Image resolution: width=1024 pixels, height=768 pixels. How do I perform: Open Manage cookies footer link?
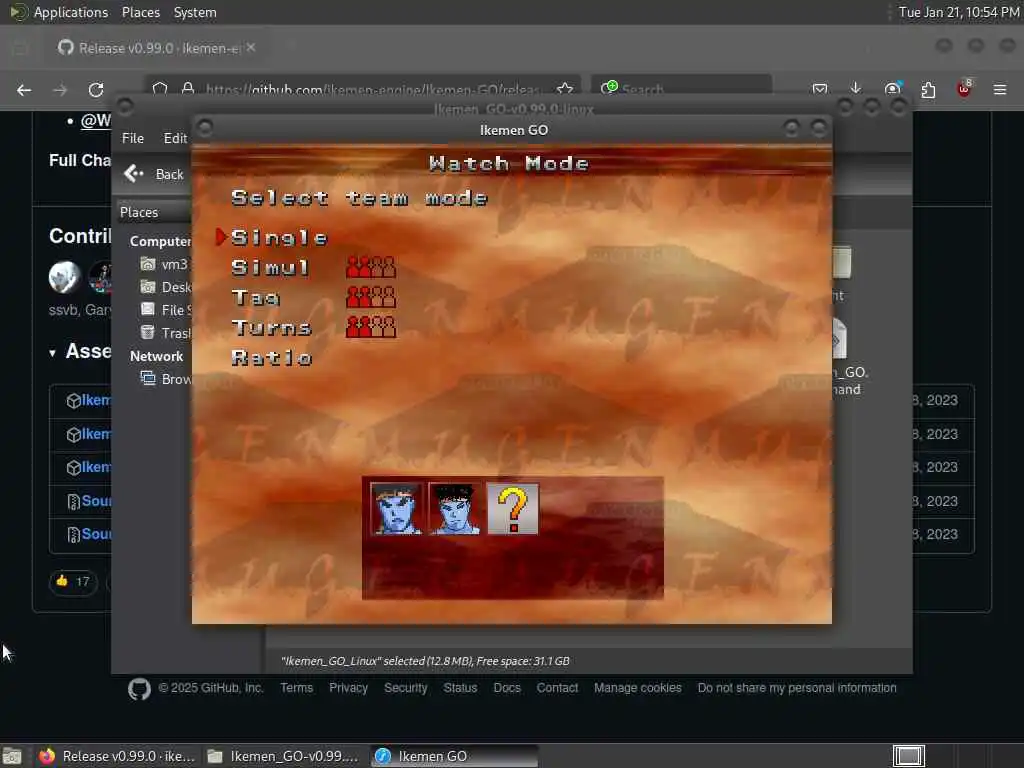[x=637, y=688]
